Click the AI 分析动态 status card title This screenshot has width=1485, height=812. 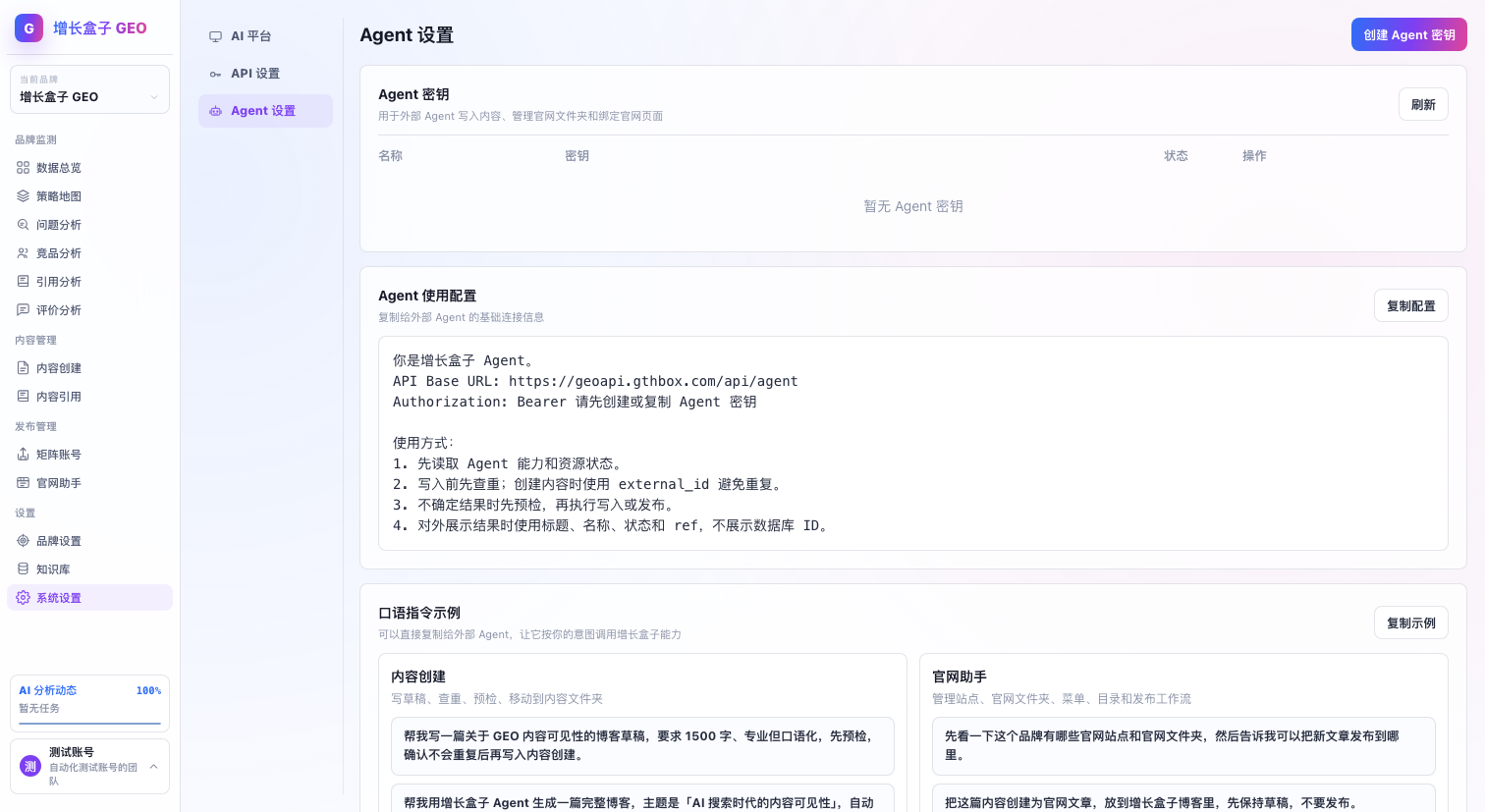click(48, 690)
